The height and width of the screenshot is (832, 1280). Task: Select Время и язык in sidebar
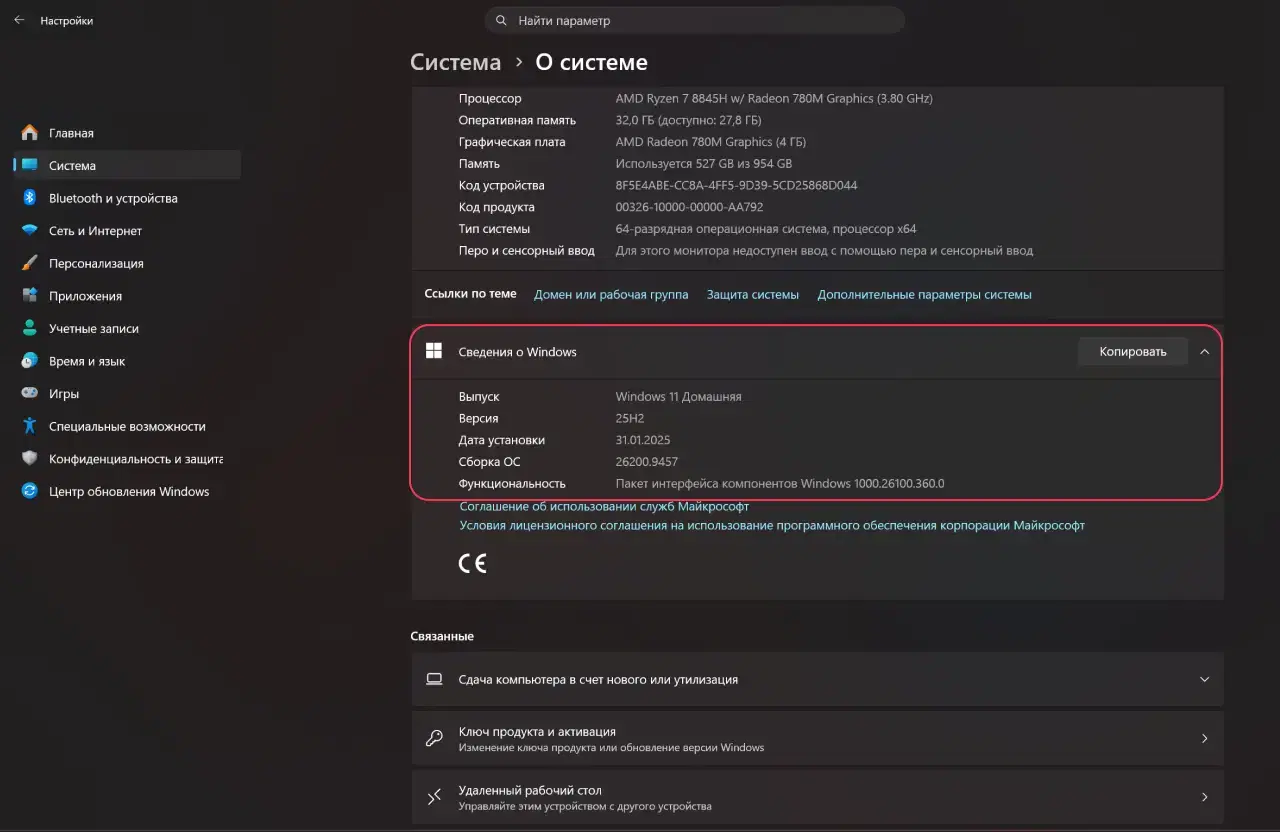[126, 361]
